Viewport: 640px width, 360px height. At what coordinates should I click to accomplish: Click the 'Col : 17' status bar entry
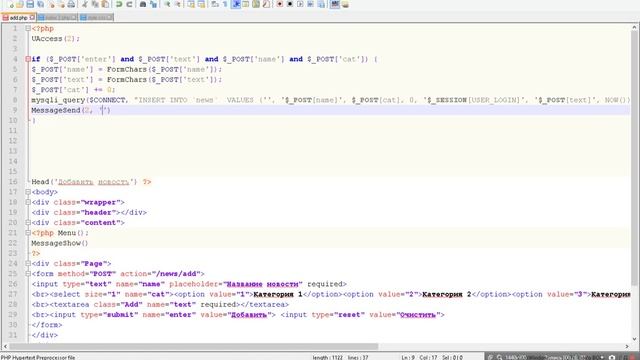click(x=428, y=358)
